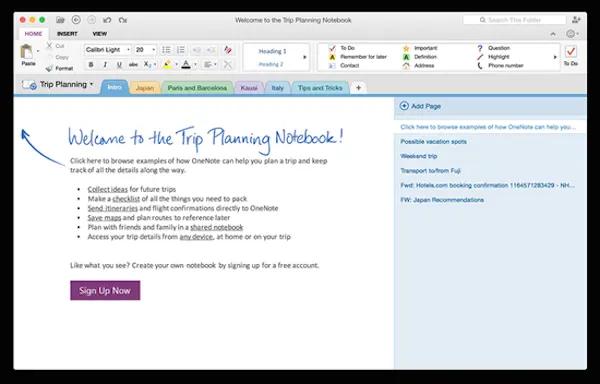Open the Japan section tab
This screenshot has width=600, height=384.
pyautogui.click(x=145, y=88)
